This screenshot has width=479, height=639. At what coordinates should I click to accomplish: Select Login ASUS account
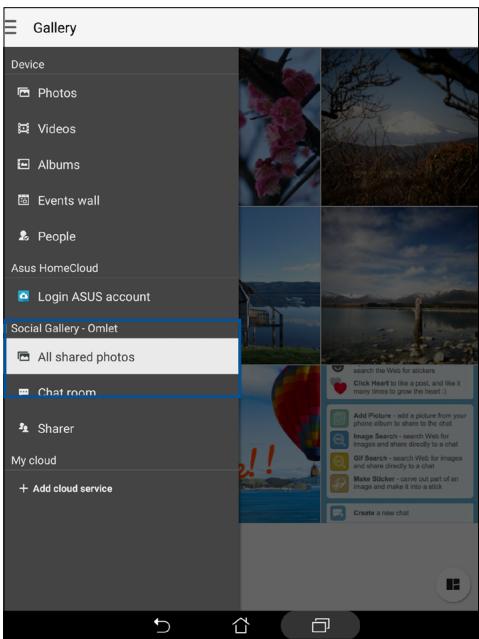[121, 297]
